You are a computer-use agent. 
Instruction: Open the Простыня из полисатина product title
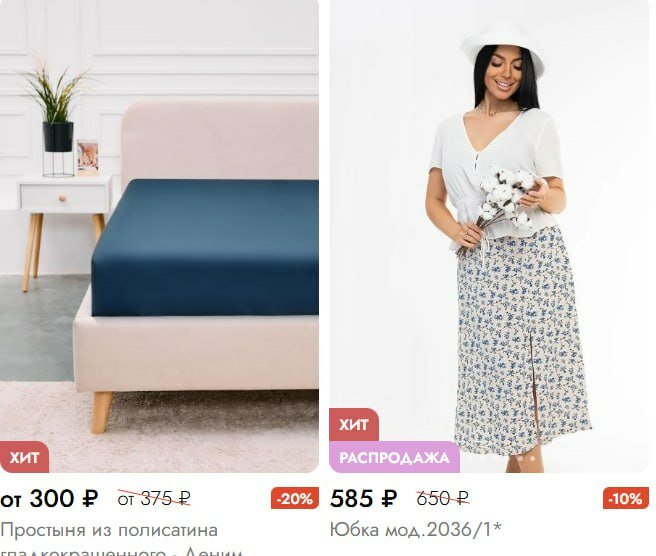pos(109,530)
